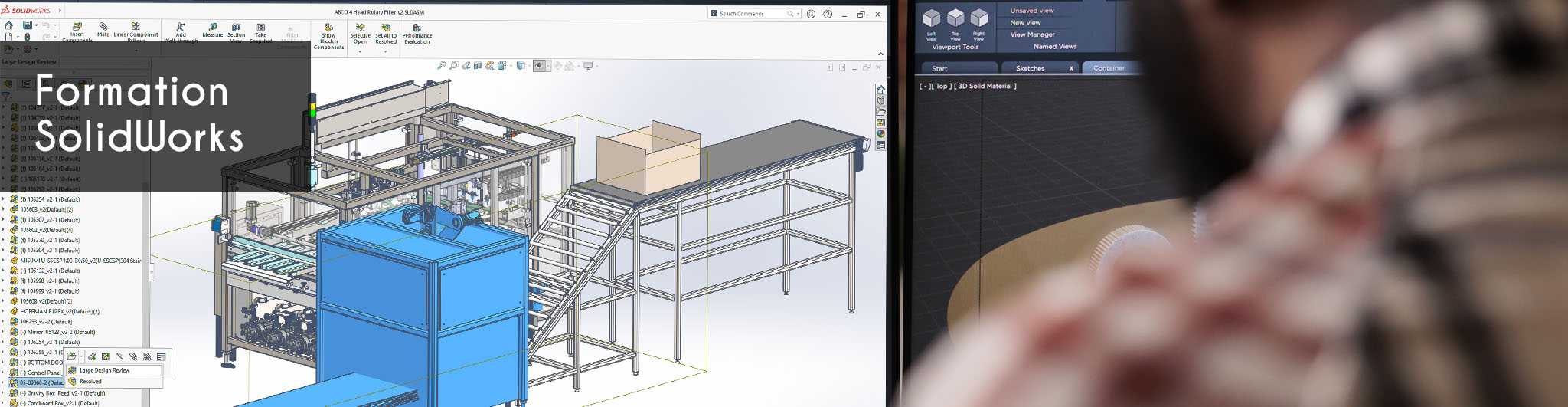Click the View Settings monitor icon

click(x=587, y=66)
